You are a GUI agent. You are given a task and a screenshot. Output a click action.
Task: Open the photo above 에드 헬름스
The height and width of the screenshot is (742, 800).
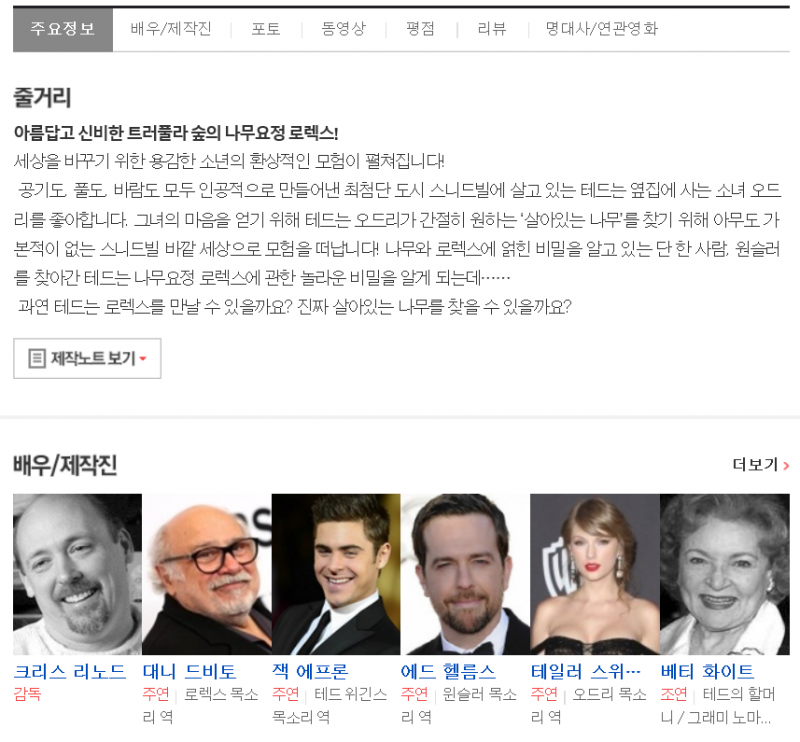pyautogui.click(x=465, y=573)
